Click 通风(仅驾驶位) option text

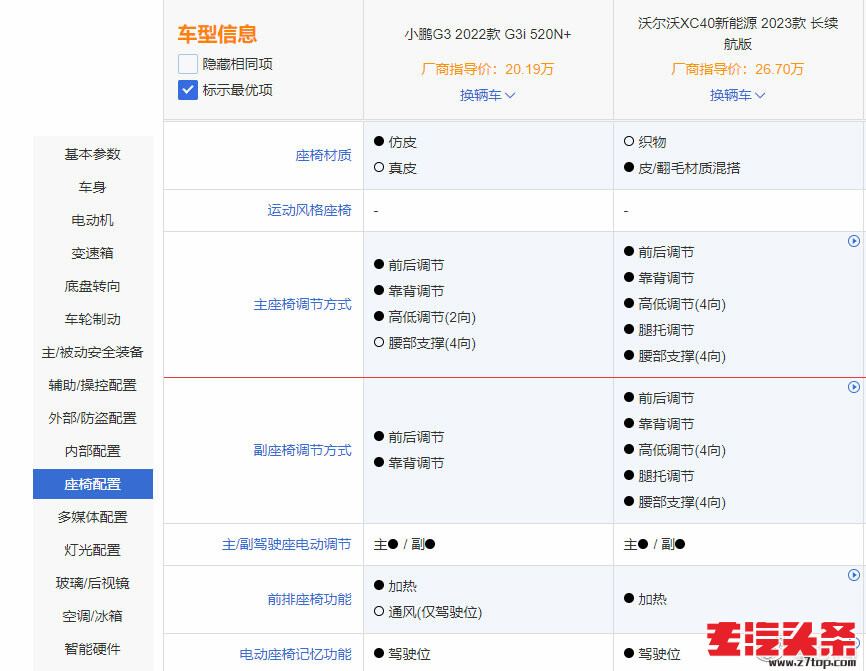435,612
